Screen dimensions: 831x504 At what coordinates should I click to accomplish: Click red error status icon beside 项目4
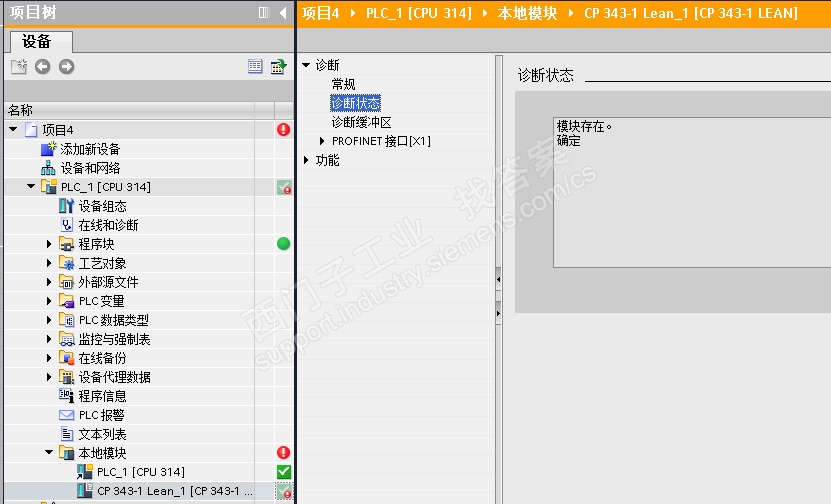click(x=284, y=130)
